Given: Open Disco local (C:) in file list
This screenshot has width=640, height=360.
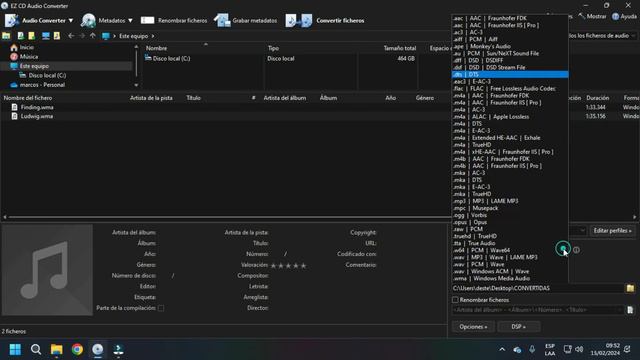Looking at the screenshot, I should pyautogui.click(x=171, y=58).
